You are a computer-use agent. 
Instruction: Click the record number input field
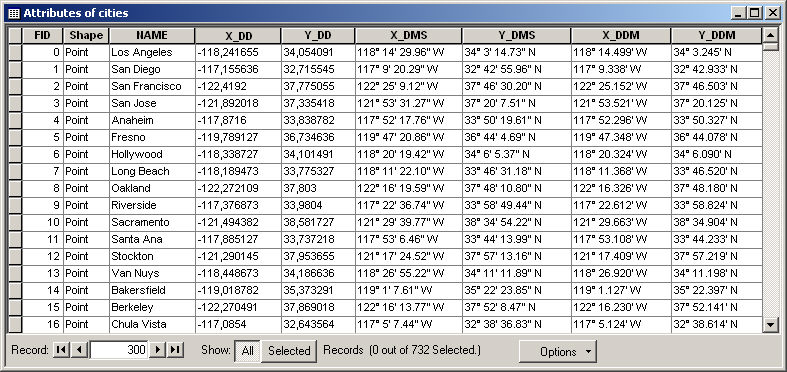tap(119, 350)
